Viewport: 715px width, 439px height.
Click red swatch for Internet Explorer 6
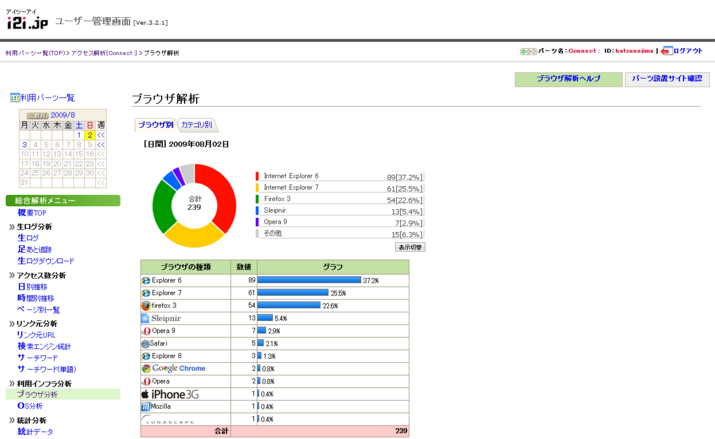coord(257,176)
